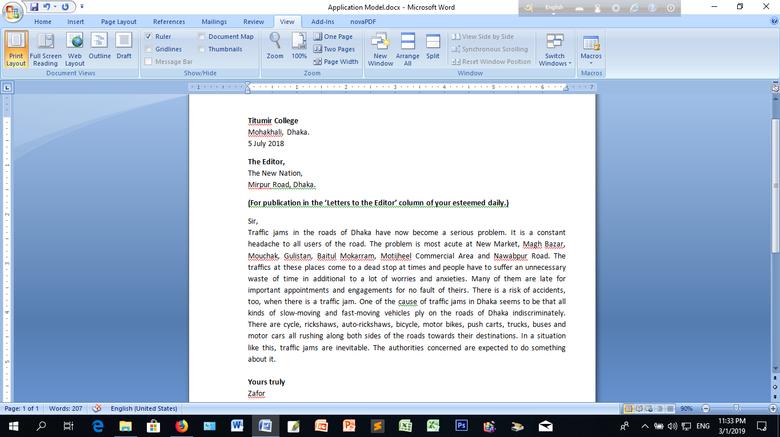Open Select Browse Object button
This screenshot has width=780, height=437.
(775, 387)
